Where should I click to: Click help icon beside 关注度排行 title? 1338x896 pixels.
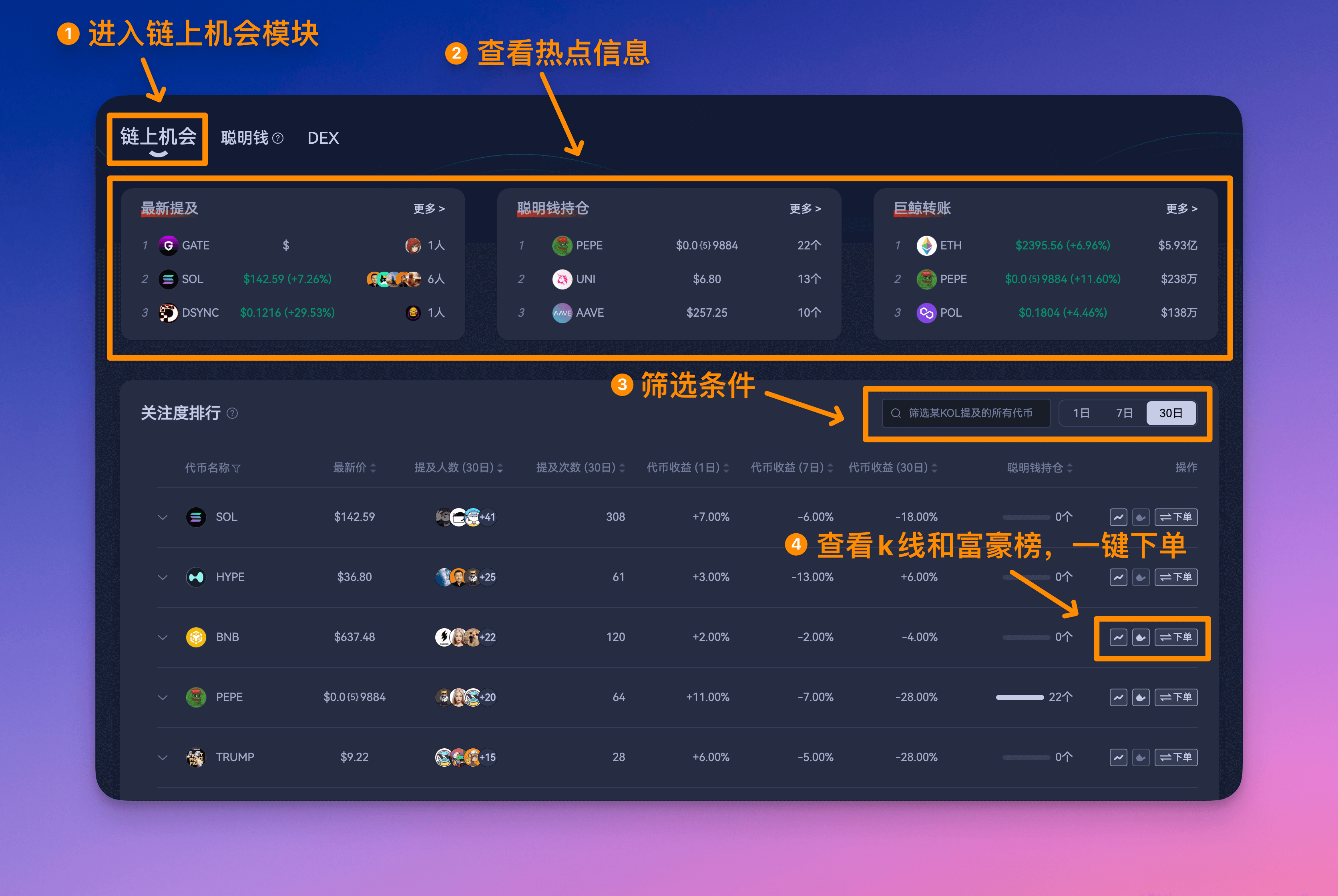pos(232,413)
